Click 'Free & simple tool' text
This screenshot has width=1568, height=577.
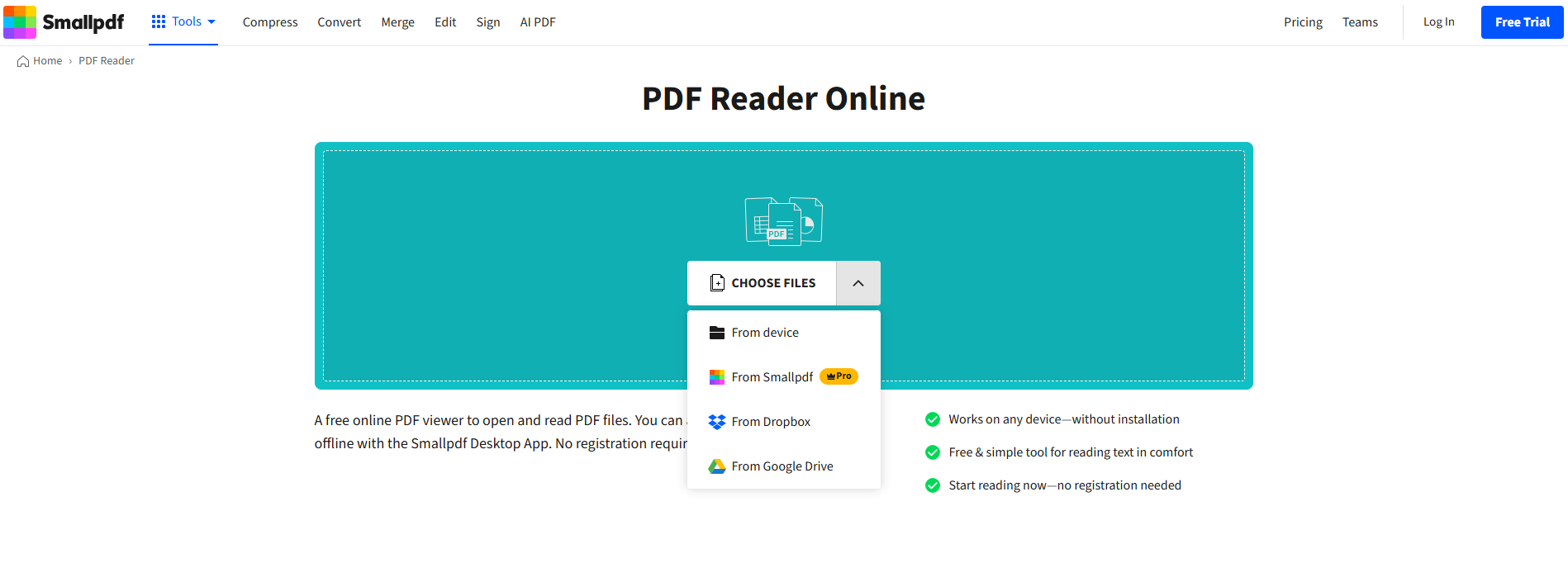tap(1071, 452)
